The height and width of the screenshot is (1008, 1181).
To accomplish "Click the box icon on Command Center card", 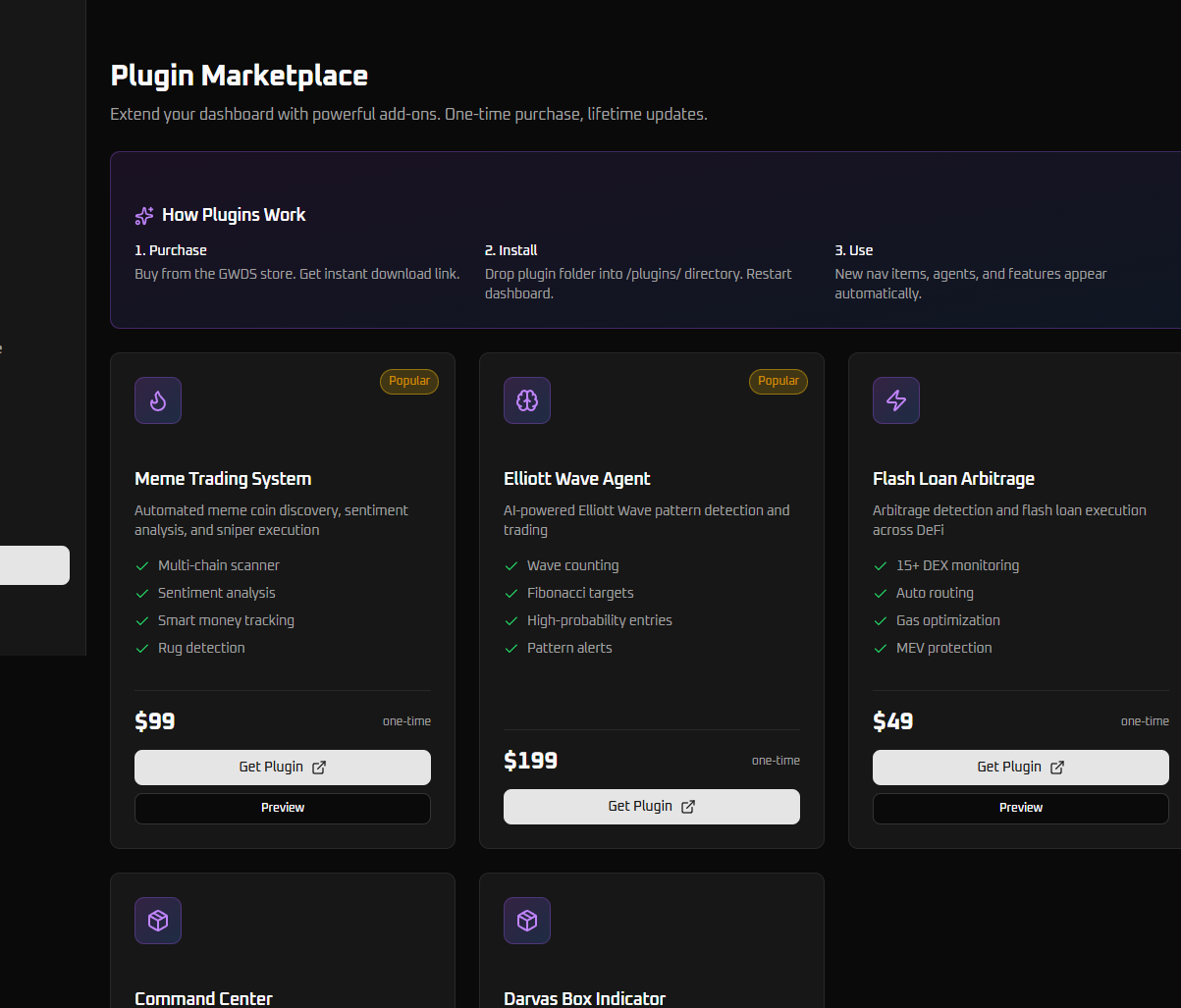I will 158,921.
